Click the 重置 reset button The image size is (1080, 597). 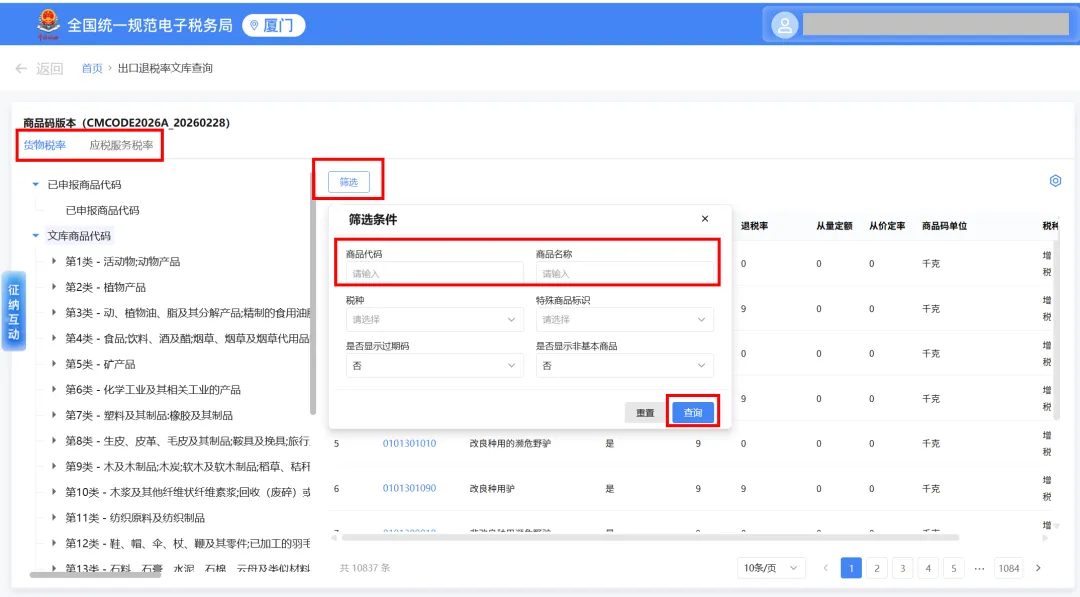644,411
